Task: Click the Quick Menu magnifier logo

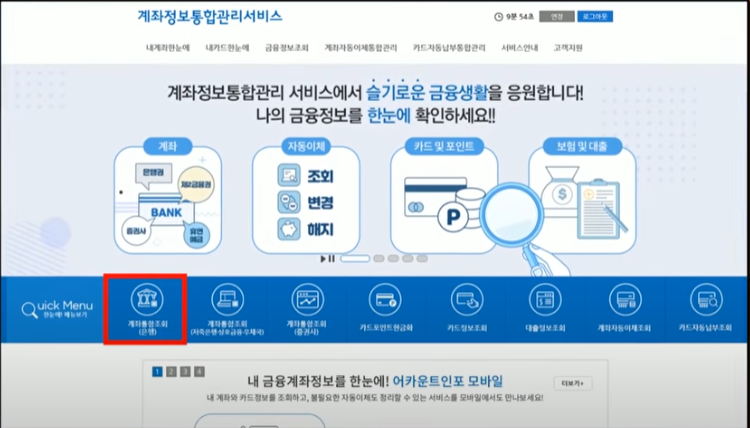Action: pos(30,310)
